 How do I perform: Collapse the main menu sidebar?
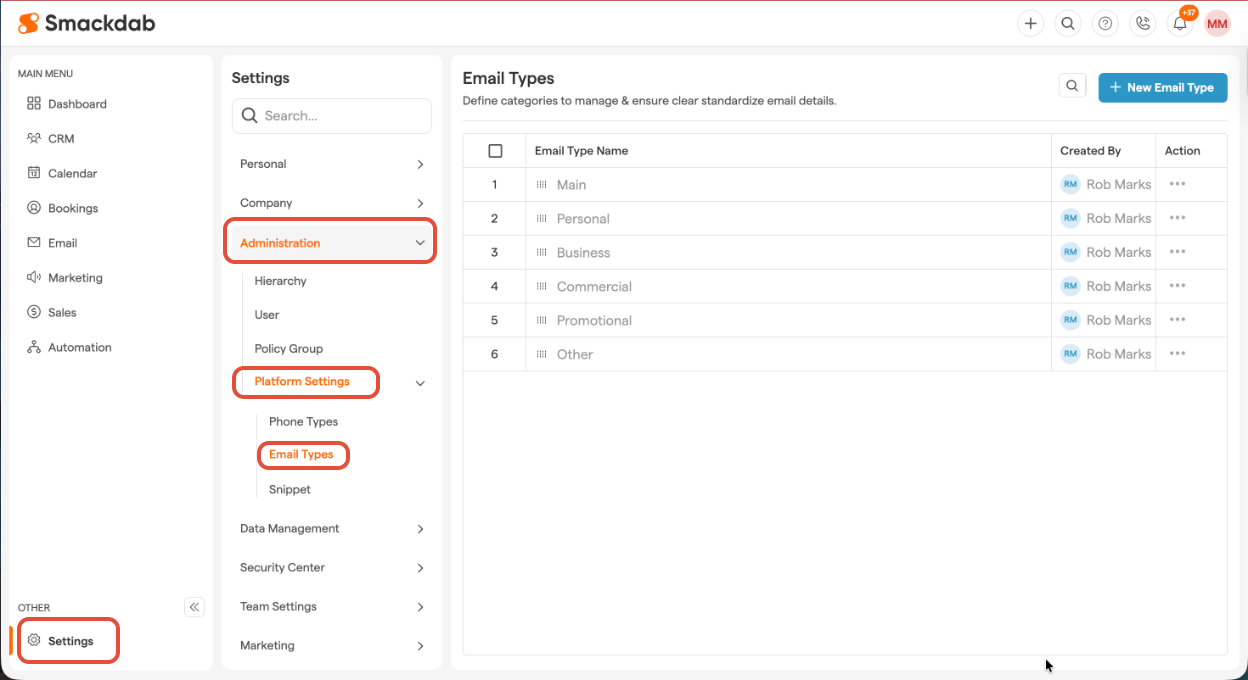click(194, 607)
